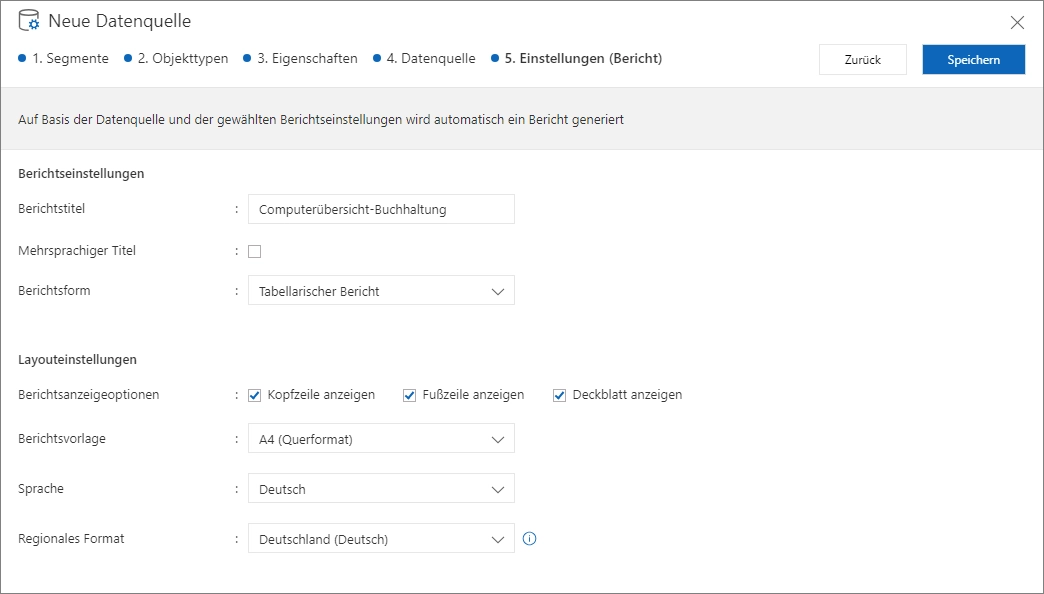Close the Neue Datenquelle dialog
1044x594 pixels.
click(1017, 22)
